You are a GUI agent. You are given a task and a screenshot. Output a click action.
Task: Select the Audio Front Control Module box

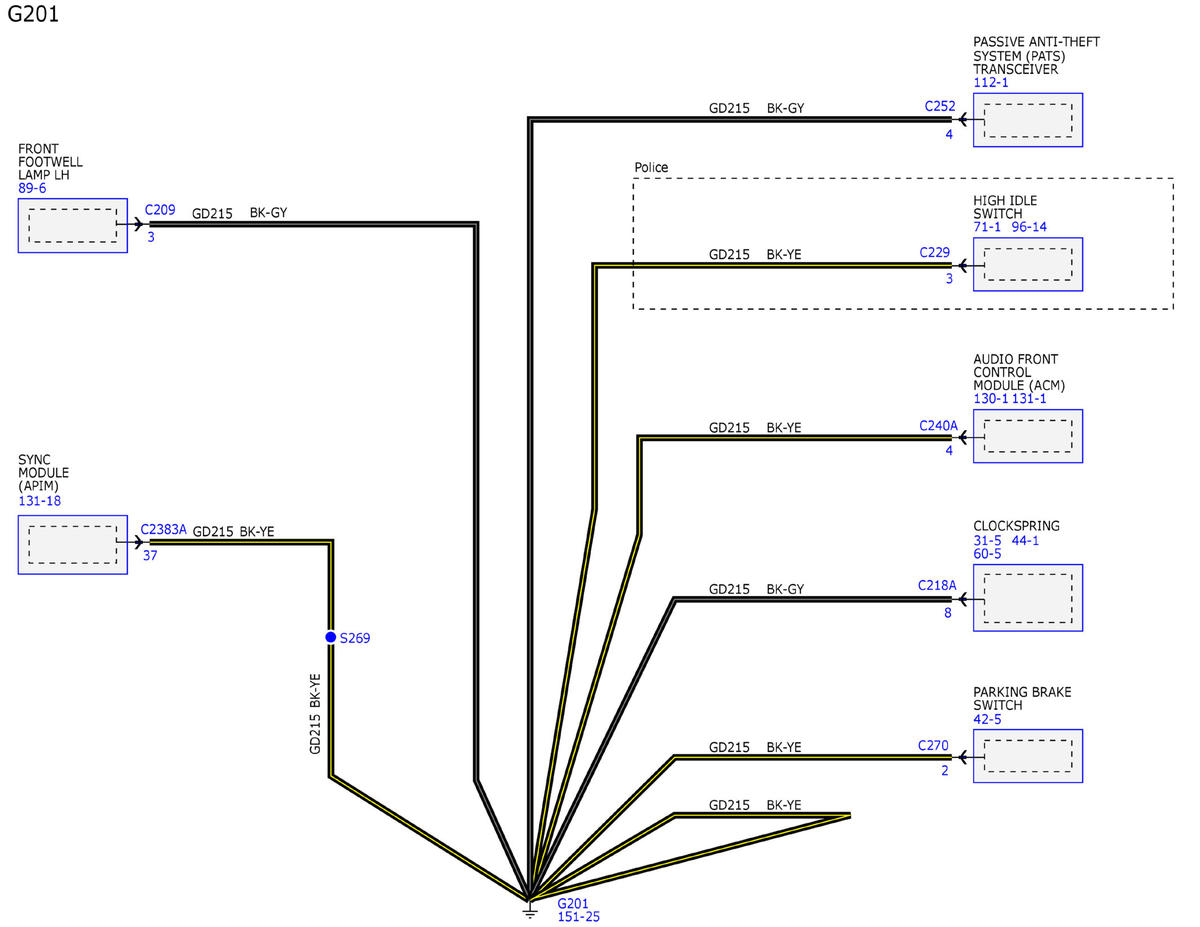pyautogui.click(x=1028, y=436)
